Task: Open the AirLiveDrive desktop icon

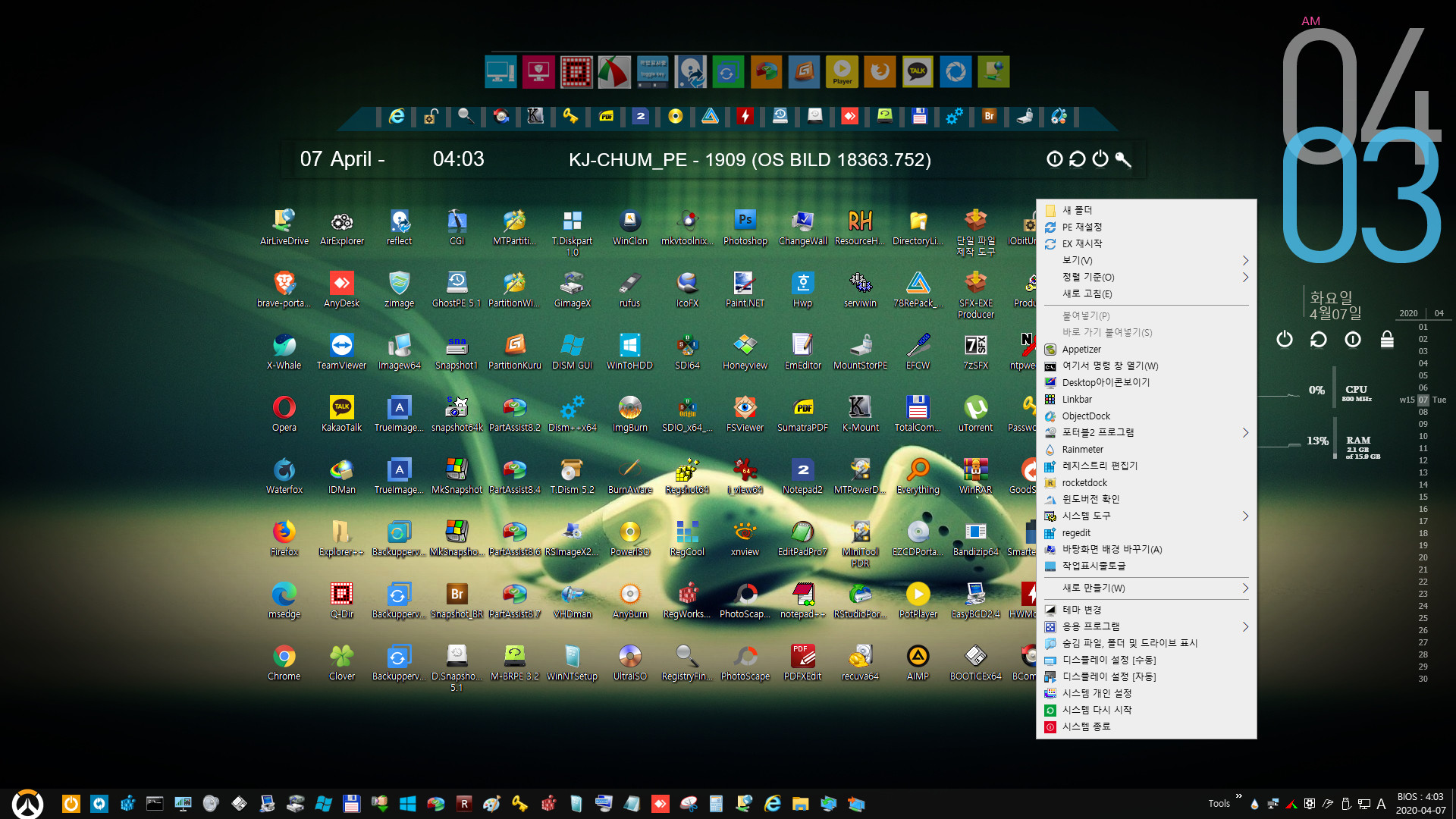Action: tap(284, 227)
